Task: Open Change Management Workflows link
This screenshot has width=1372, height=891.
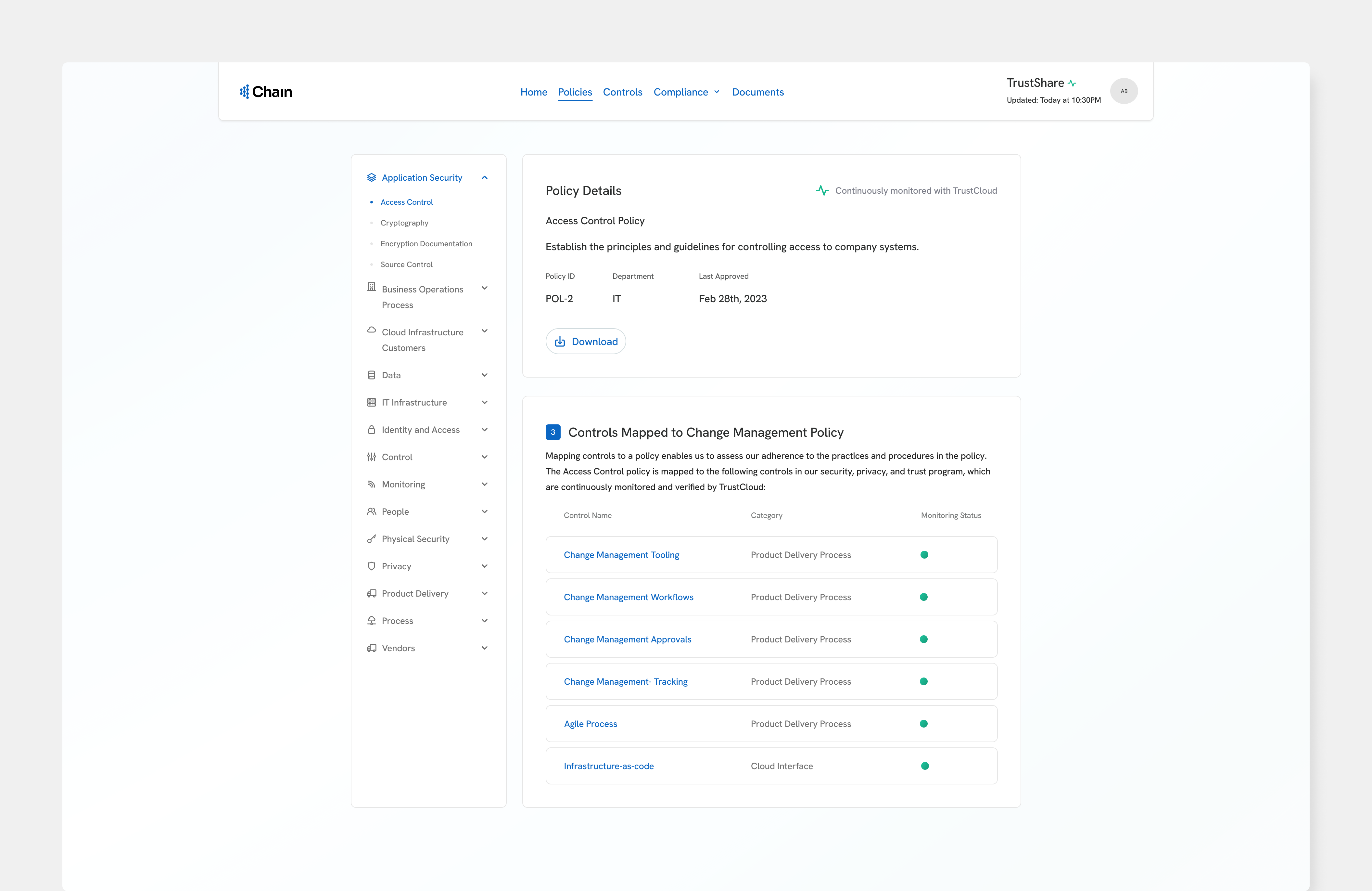Action: [629, 597]
